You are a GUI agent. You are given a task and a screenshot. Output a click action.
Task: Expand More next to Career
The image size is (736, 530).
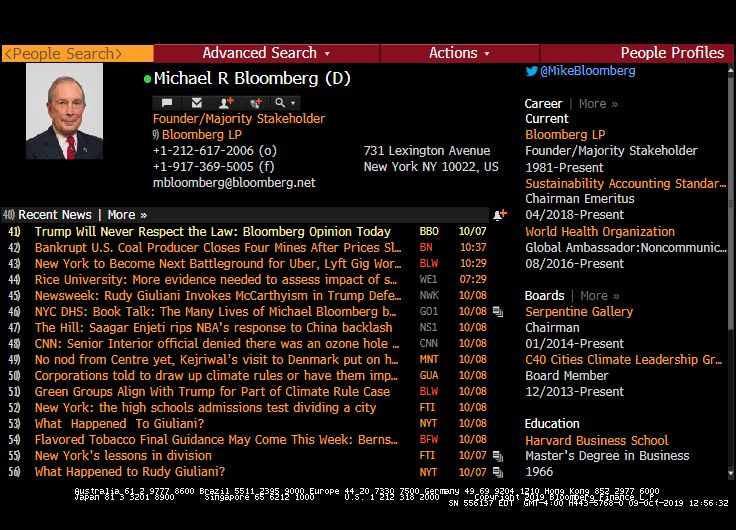pyautogui.click(x=598, y=104)
